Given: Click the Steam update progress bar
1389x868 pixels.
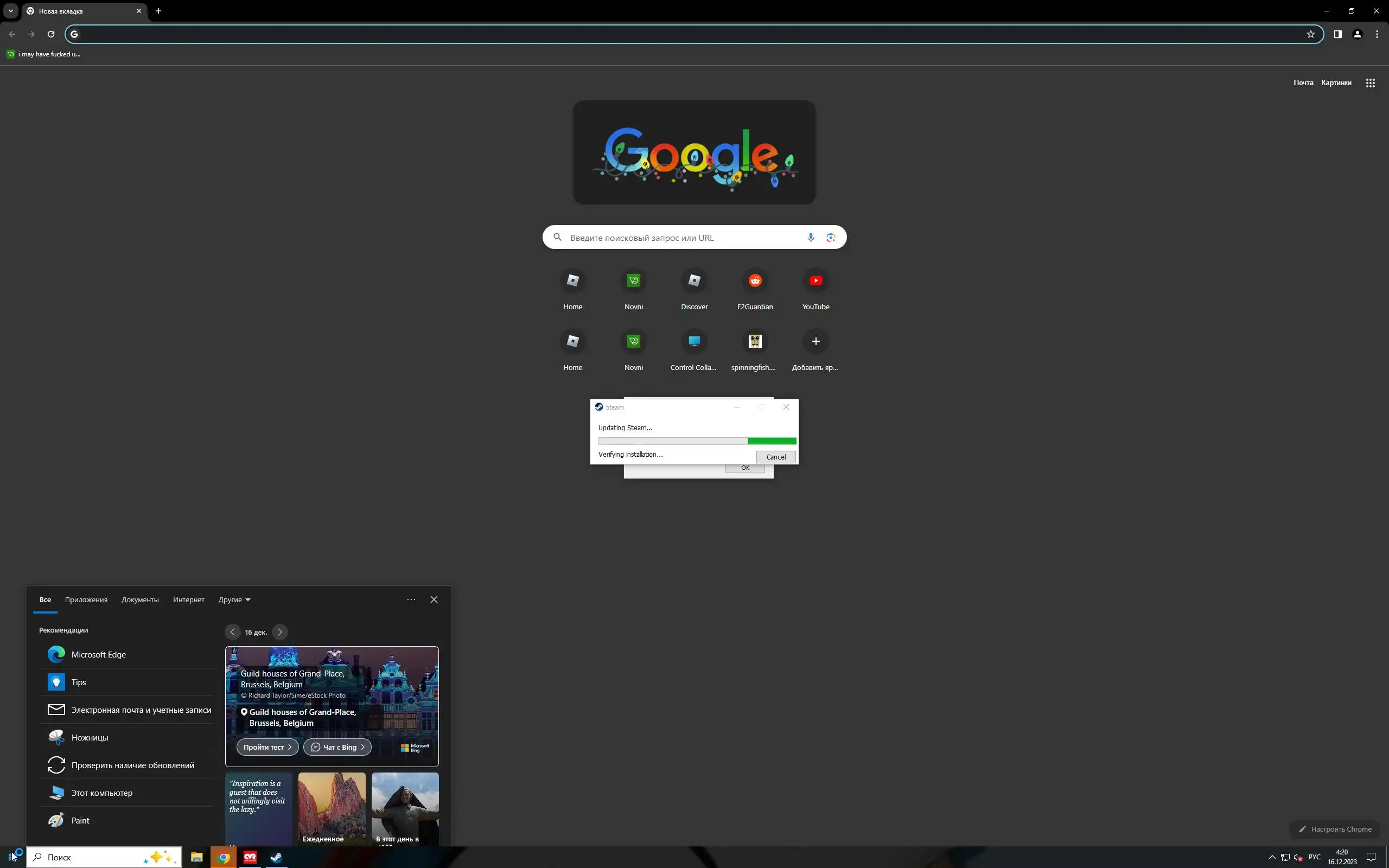Looking at the screenshot, I should (697, 441).
